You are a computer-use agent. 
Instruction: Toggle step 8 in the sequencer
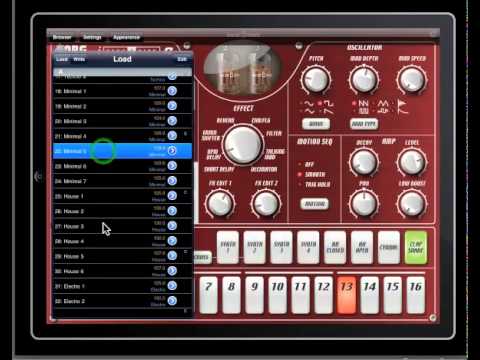pyautogui.click(x=231, y=295)
